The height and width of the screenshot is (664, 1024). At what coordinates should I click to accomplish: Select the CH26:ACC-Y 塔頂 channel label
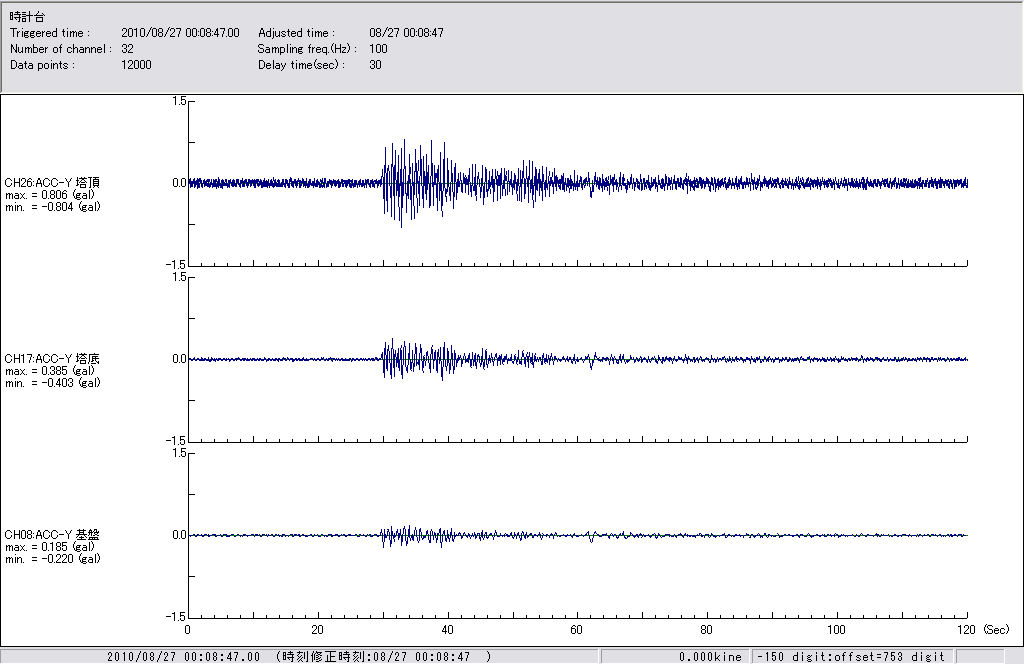tap(52, 183)
